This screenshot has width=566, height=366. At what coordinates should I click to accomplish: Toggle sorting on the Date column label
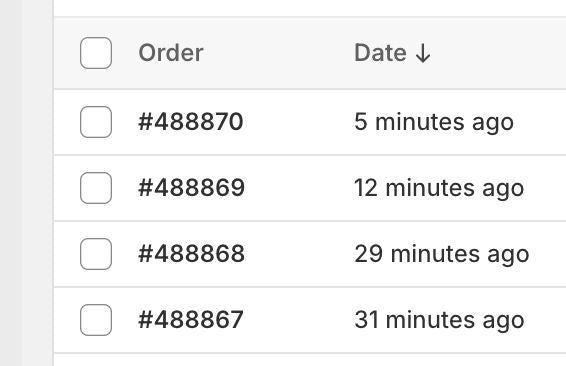click(380, 53)
